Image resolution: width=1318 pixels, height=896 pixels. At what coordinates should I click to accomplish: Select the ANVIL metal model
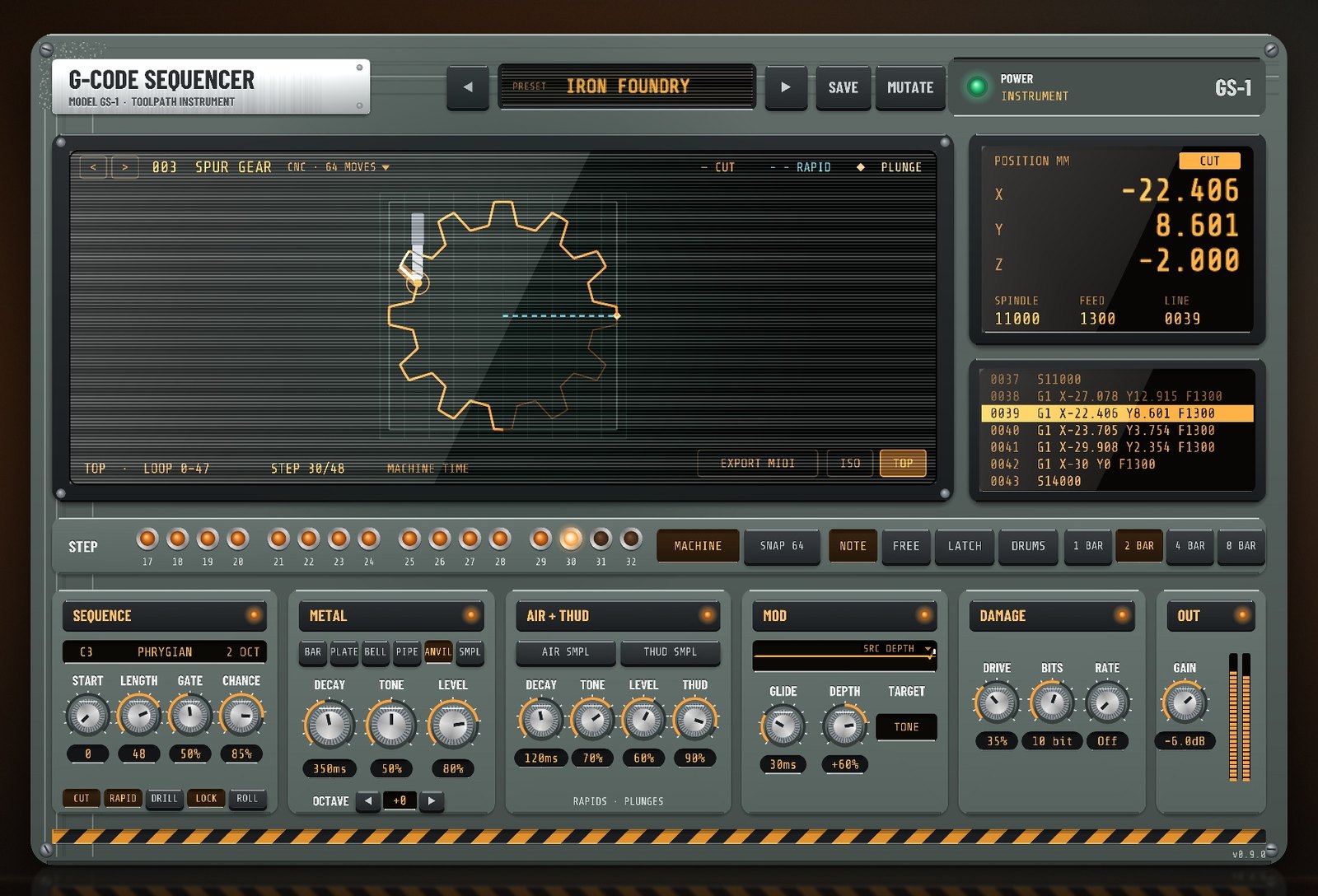tap(438, 651)
